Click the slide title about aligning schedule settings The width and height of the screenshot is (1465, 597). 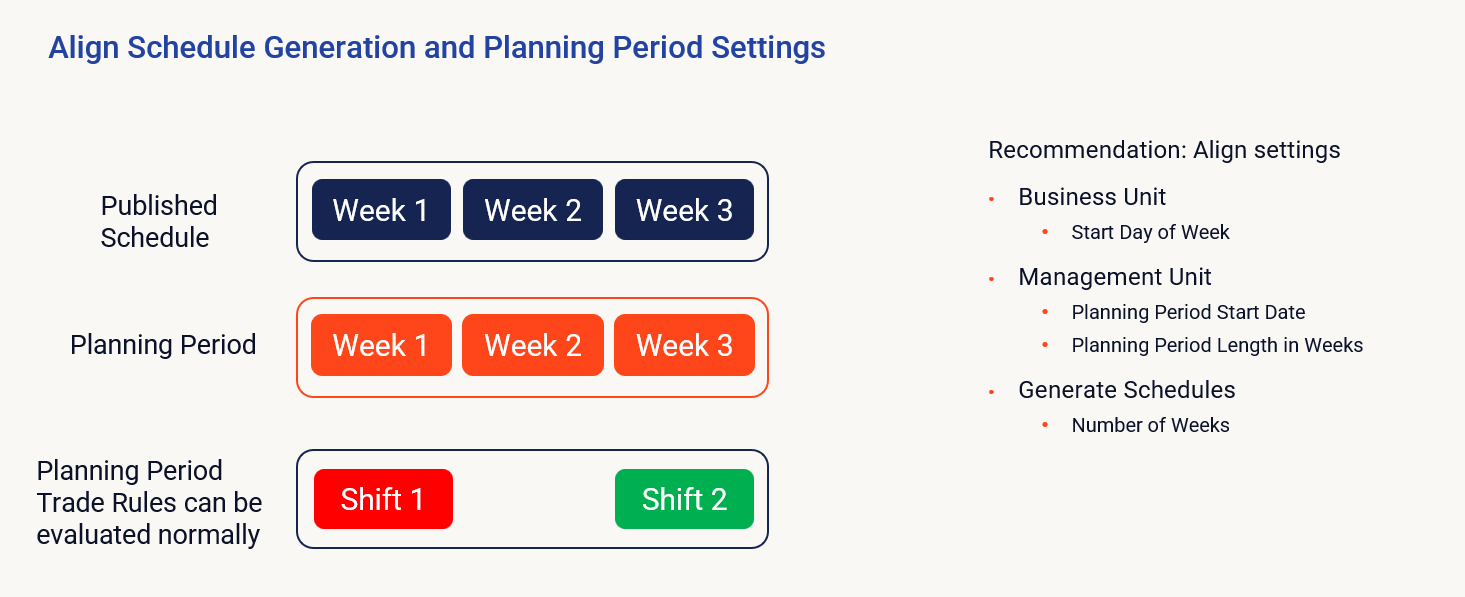pyautogui.click(x=437, y=48)
